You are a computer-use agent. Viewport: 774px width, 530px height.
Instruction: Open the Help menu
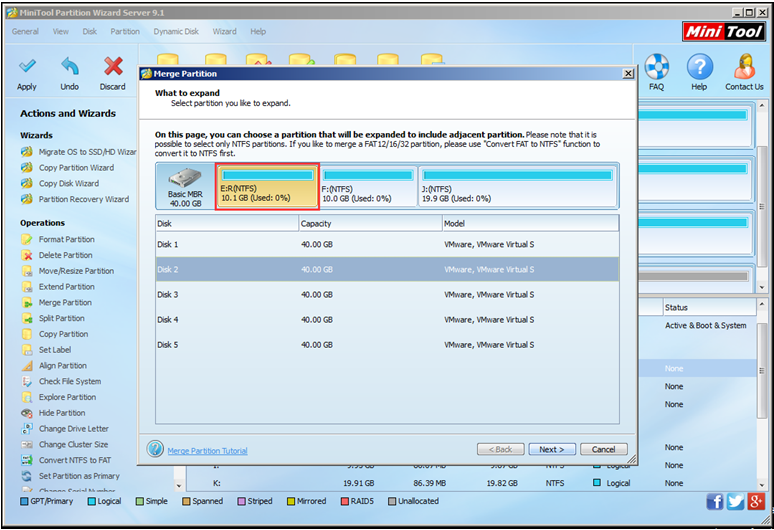258,32
